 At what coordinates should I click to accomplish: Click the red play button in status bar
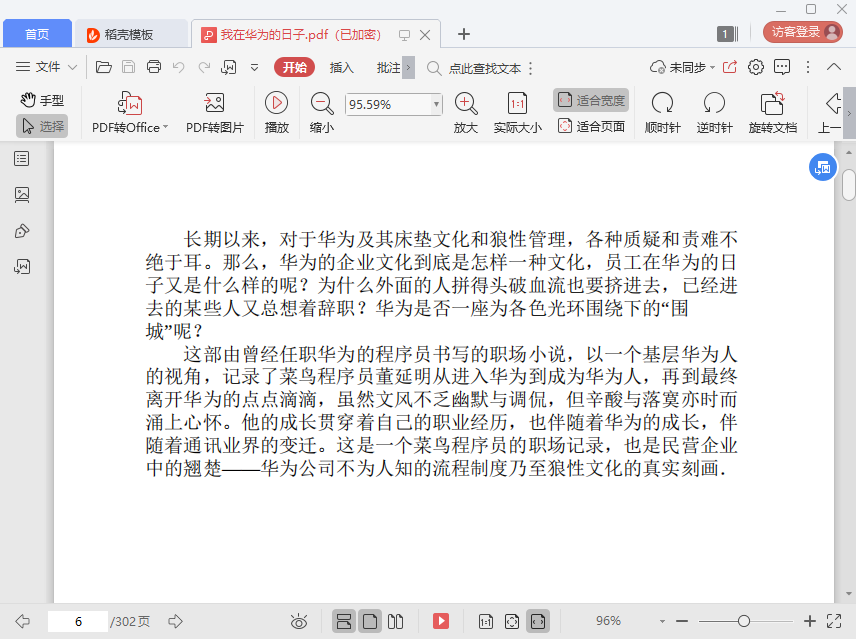click(x=441, y=621)
